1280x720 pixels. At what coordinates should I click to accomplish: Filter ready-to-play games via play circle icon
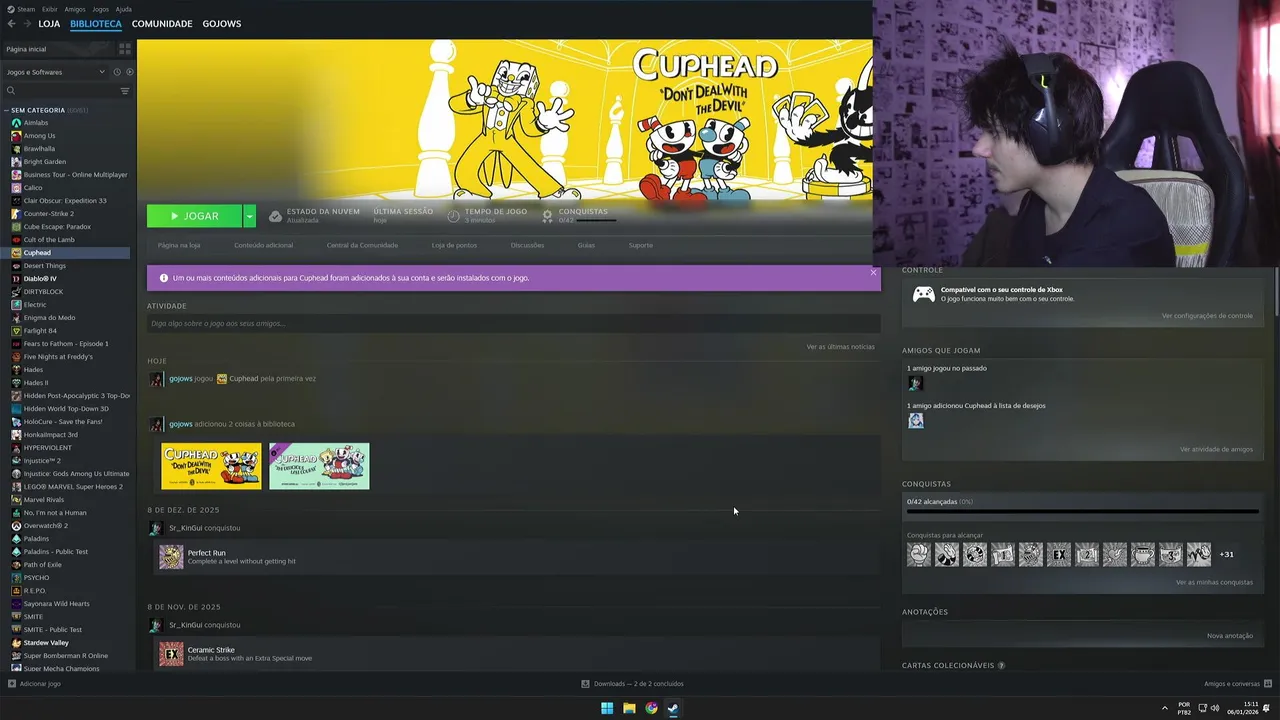click(x=129, y=72)
